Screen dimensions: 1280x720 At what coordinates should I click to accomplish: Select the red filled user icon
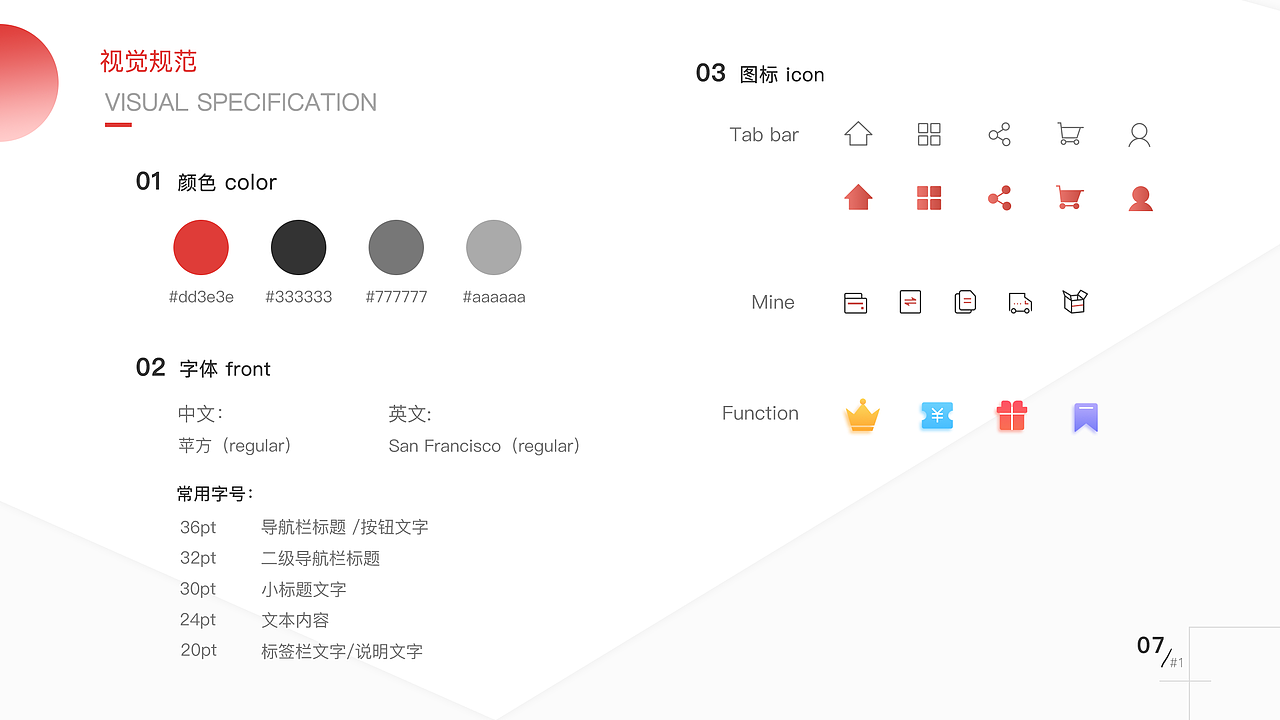click(x=1140, y=198)
